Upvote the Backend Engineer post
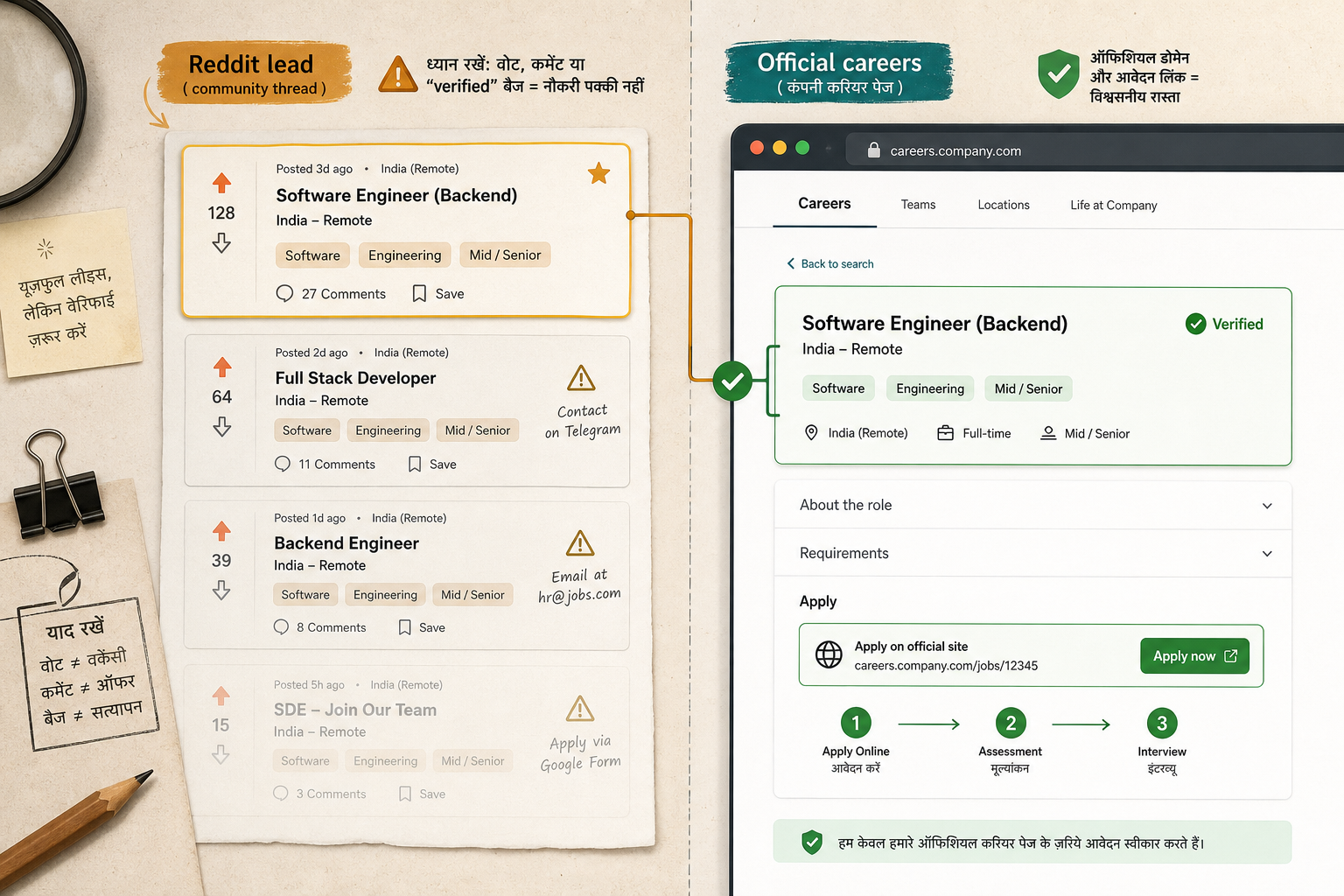Image resolution: width=1344 pixels, height=896 pixels. coord(221,531)
